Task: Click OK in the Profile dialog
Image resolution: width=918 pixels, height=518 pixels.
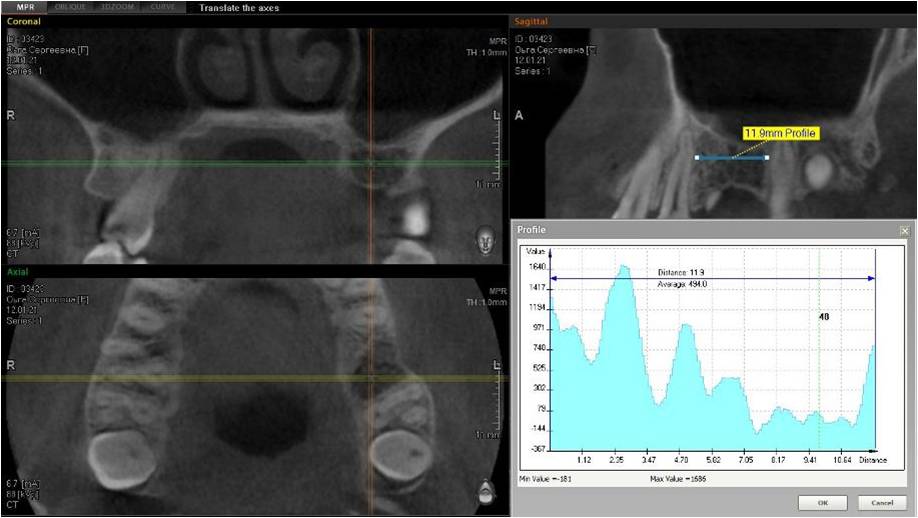Action: pyautogui.click(x=823, y=503)
